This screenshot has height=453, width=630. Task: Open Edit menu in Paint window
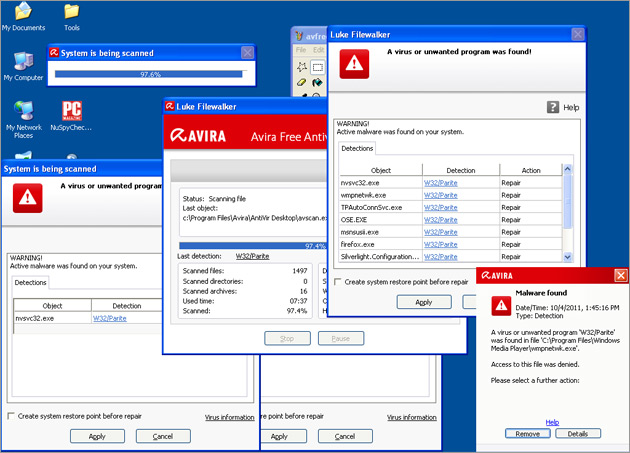(x=318, y=50)
